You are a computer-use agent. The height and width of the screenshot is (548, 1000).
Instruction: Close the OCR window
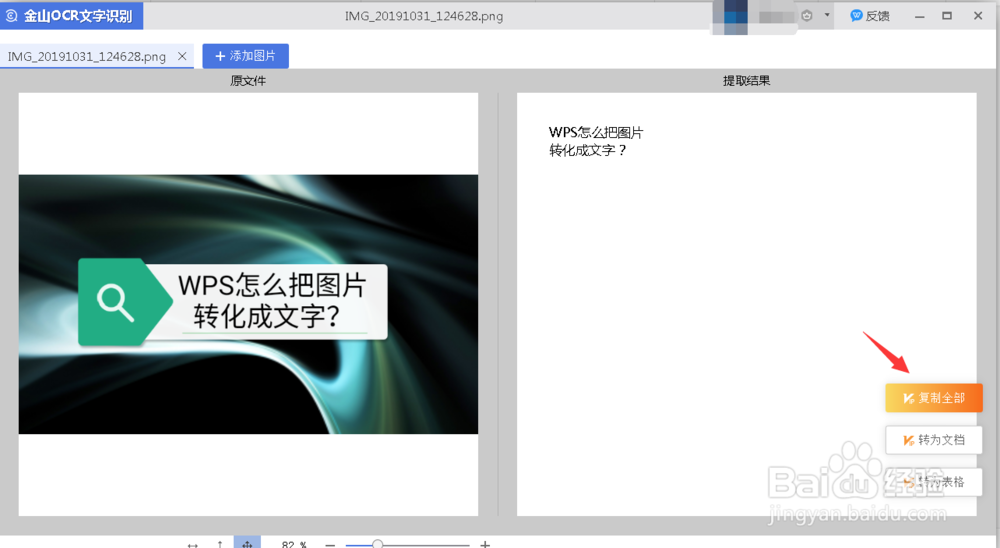coord(978,16)
